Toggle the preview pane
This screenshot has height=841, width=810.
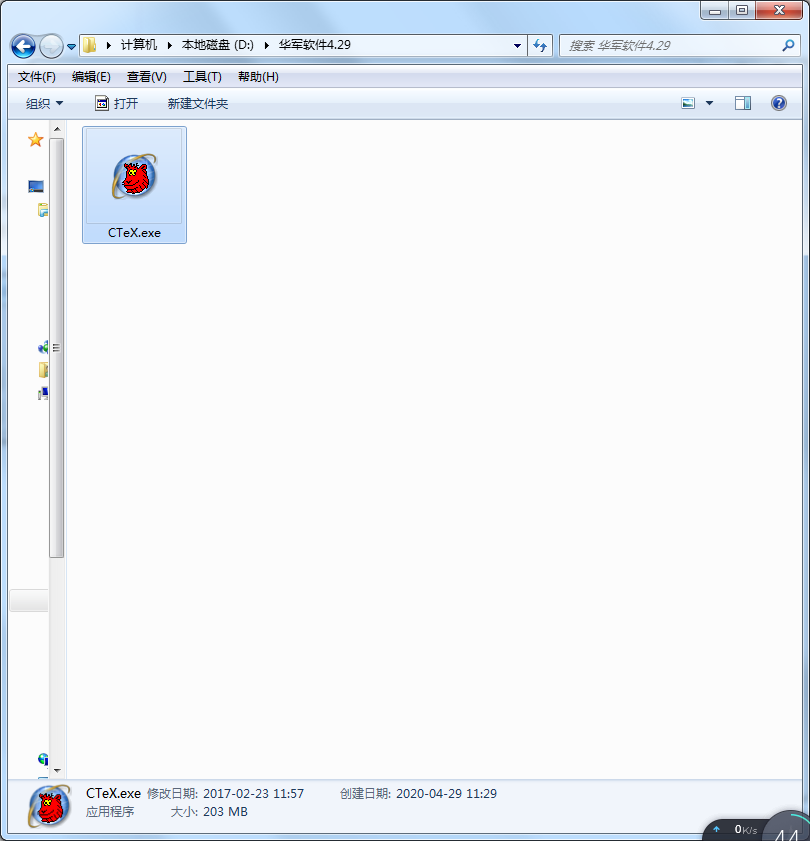click(x=743, y=103)
